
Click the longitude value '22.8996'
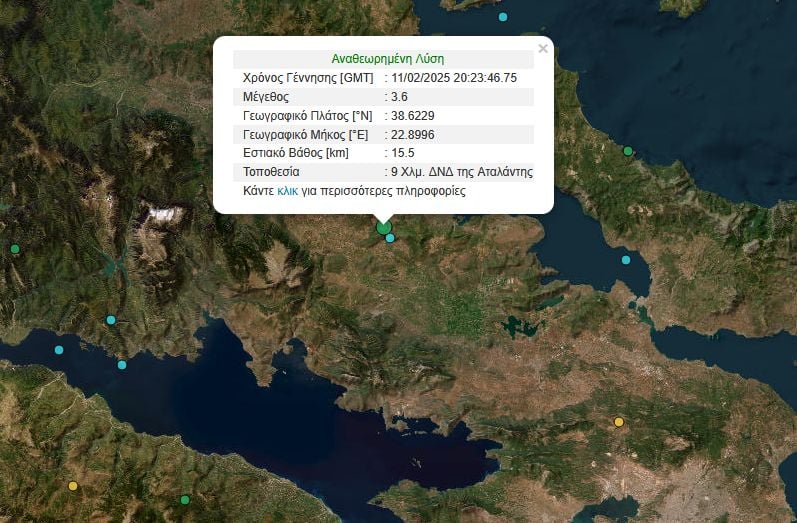(x=412, y=134)
